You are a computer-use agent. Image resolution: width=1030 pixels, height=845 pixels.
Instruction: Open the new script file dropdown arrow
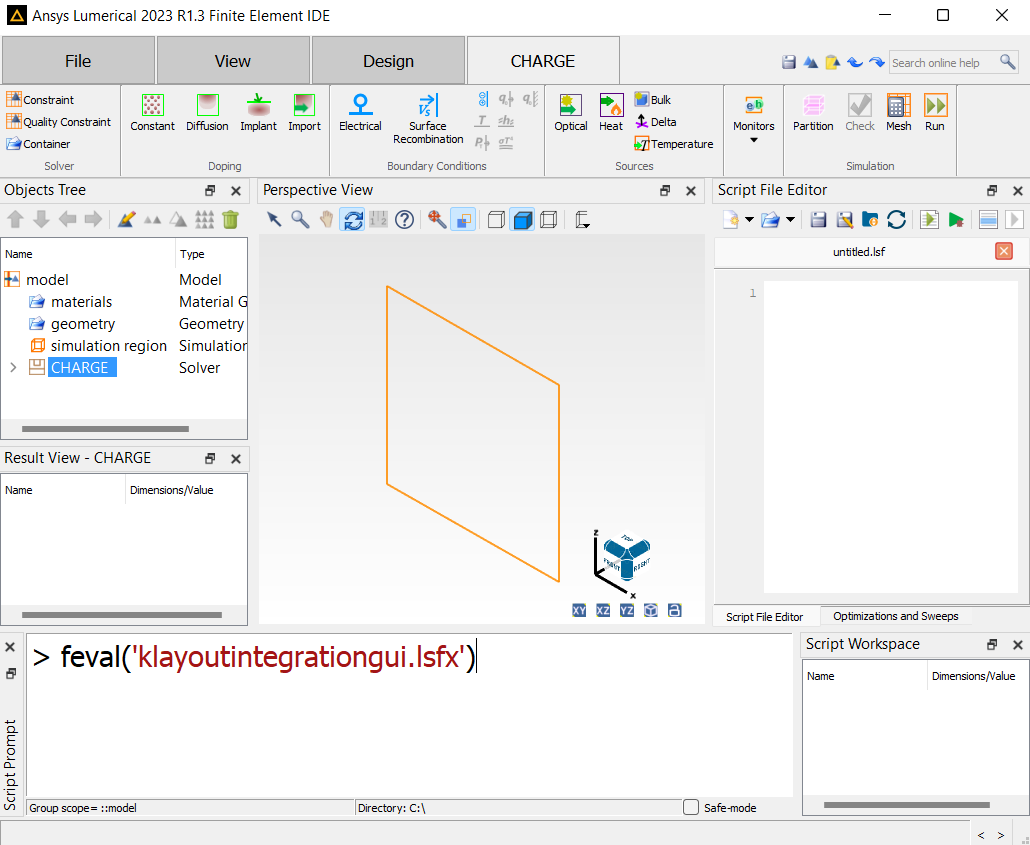click(748, 219)
